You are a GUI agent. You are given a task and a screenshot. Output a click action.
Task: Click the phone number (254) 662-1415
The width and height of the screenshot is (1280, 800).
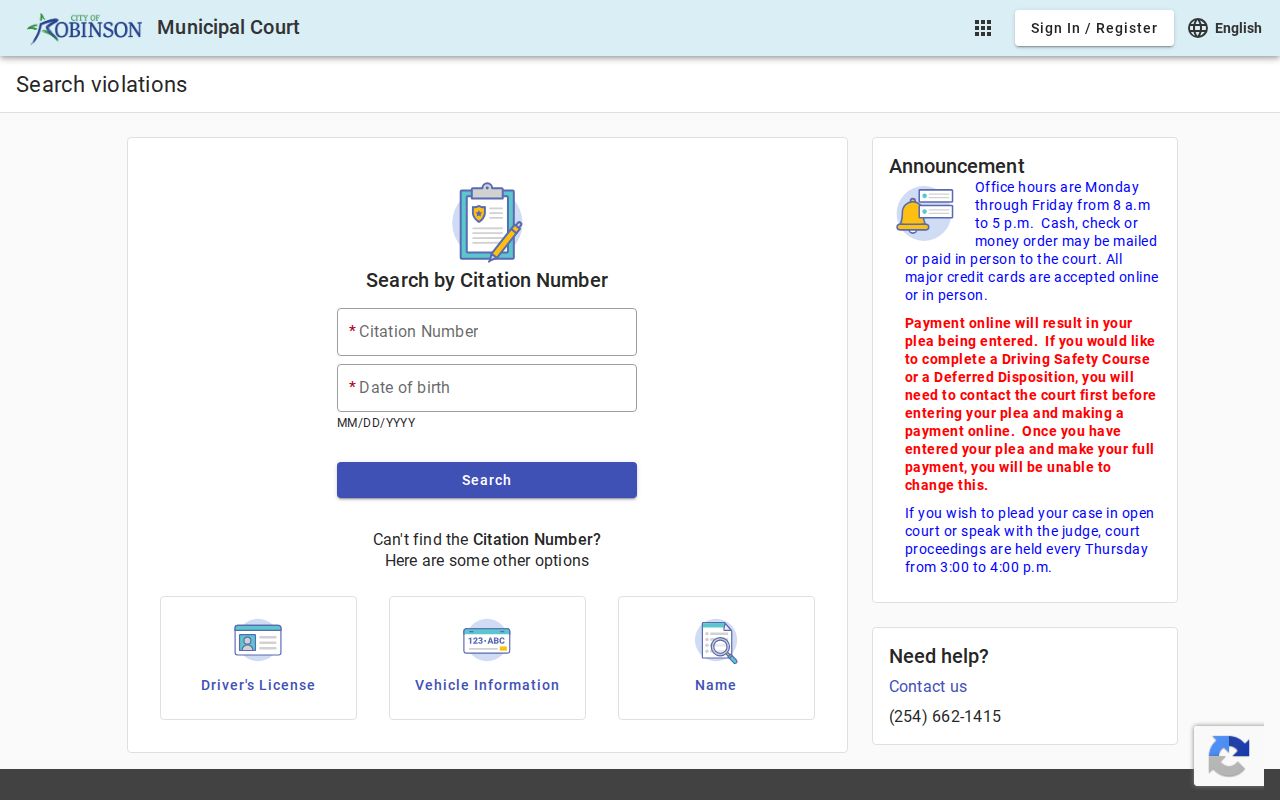tap(945, 716)
